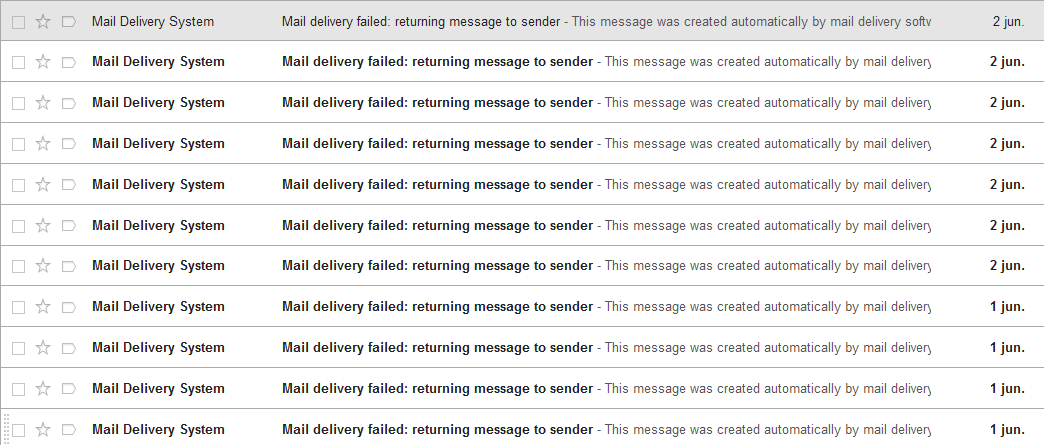Mark the last 2 jun. email as important
Viewport: 1044px width, 445px height.
coord(69,266)
